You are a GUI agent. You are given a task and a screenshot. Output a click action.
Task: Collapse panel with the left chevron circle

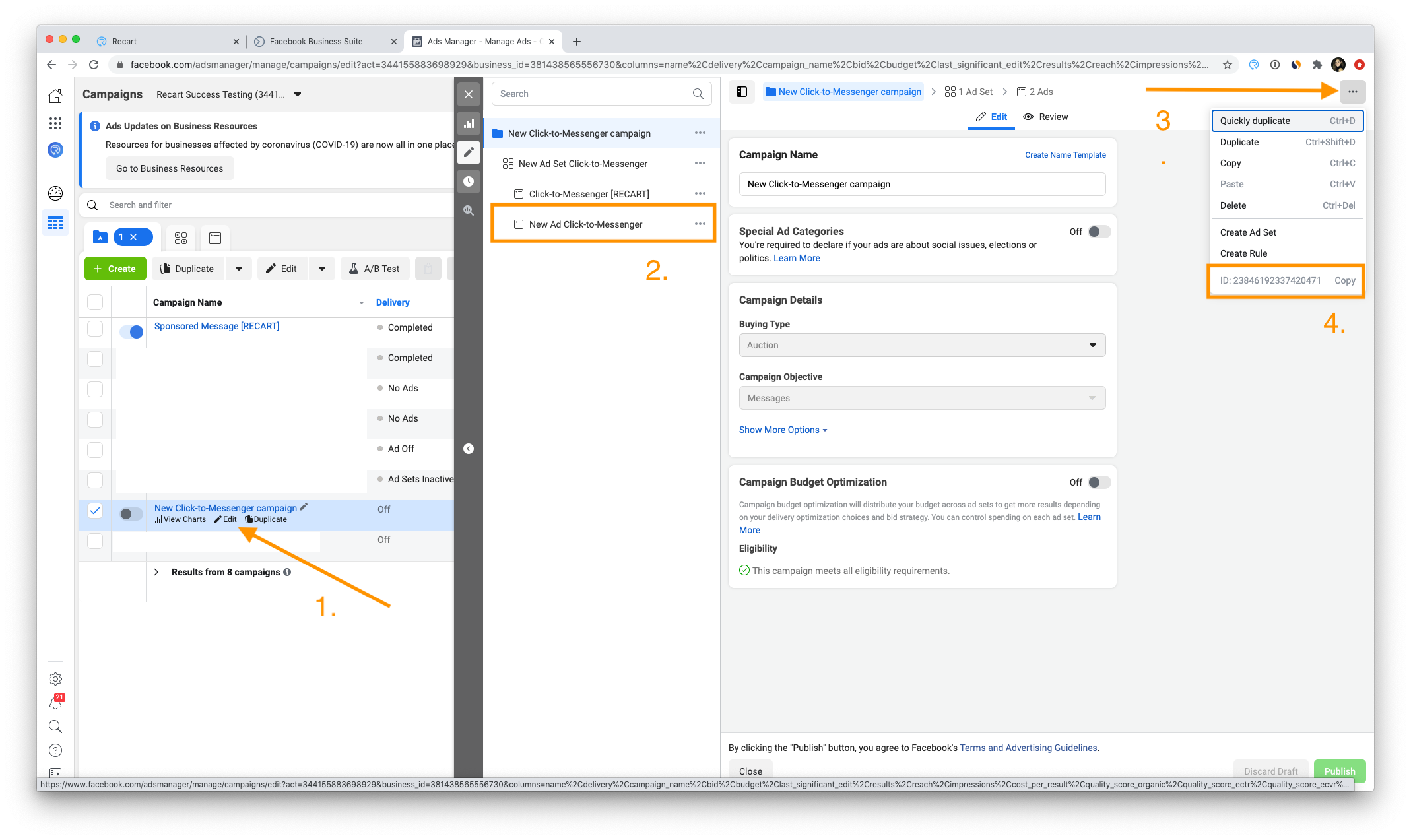click(x=469, y=449)
